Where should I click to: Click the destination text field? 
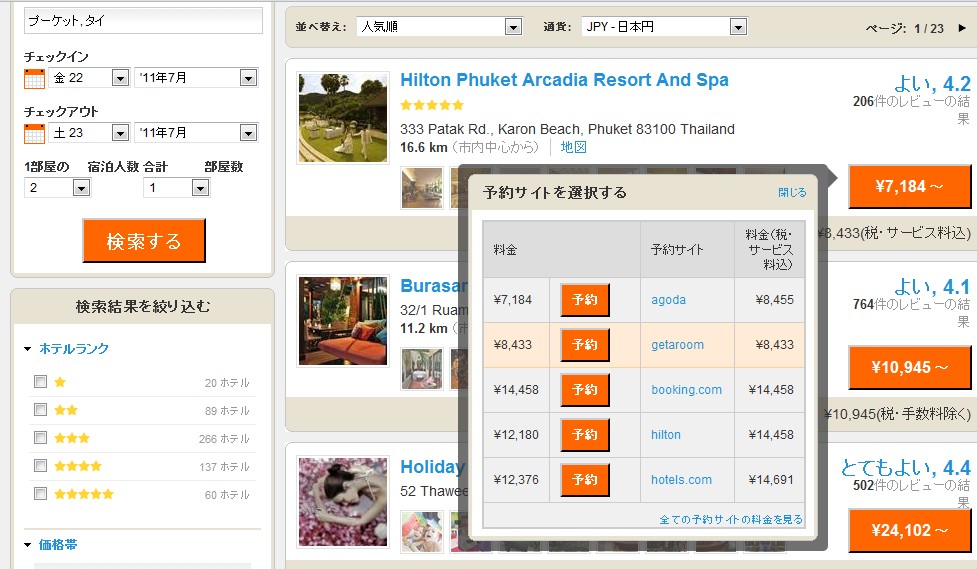(x=143, y=21)
